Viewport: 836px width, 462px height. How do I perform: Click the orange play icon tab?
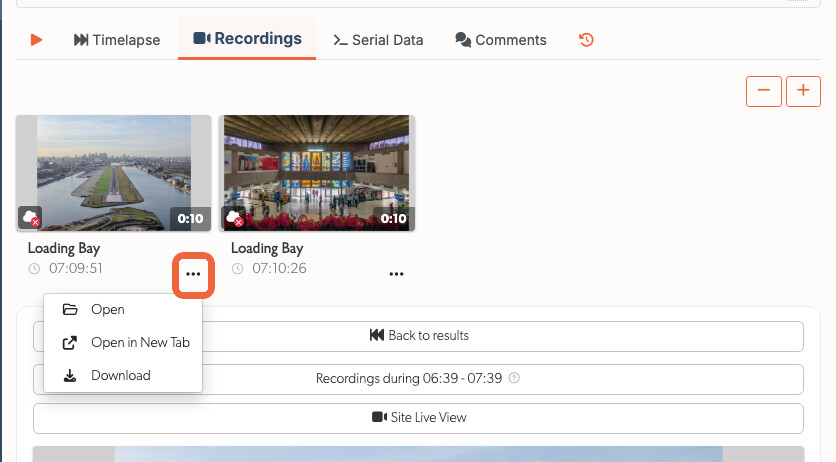tap(36, 40)
